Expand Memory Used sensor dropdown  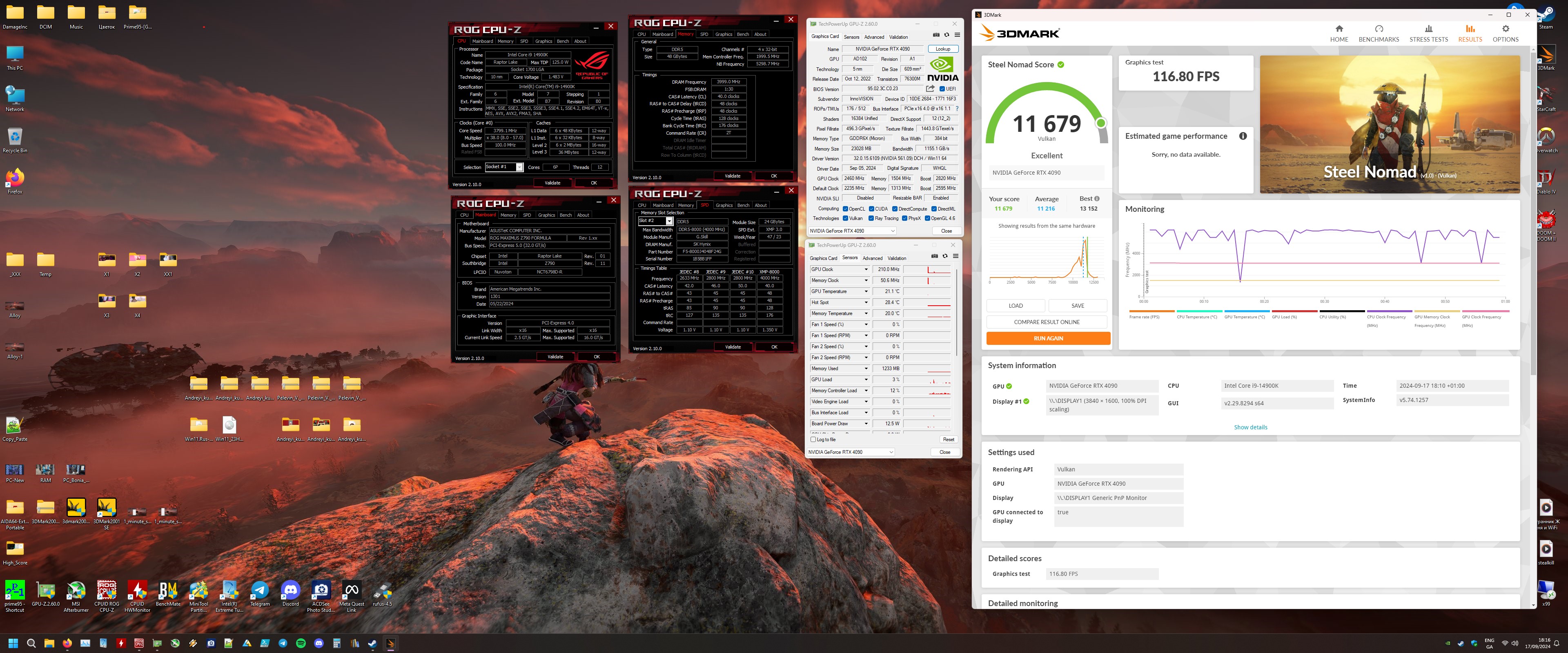(x=866, y=369)
